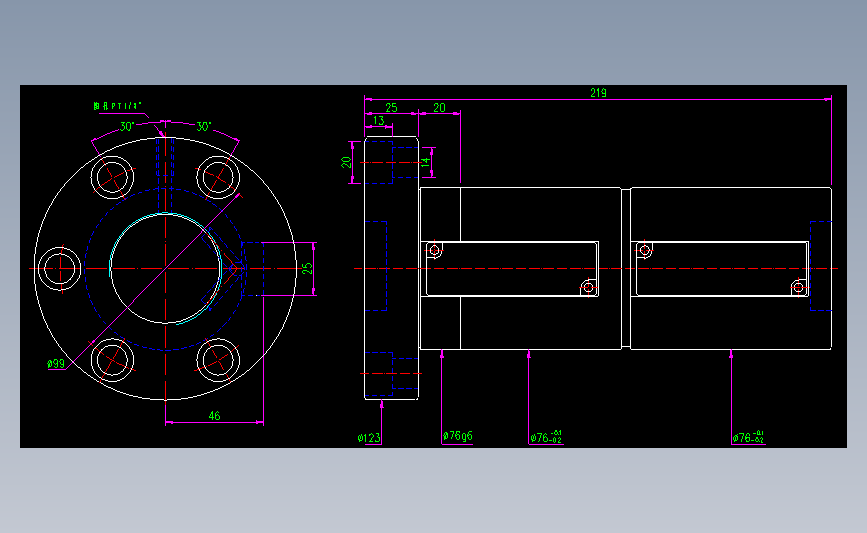This screenshot has width=867, height=533.
Task: Click the rightmost ø76 toleranced diameter label
Action: coord(748,437)
